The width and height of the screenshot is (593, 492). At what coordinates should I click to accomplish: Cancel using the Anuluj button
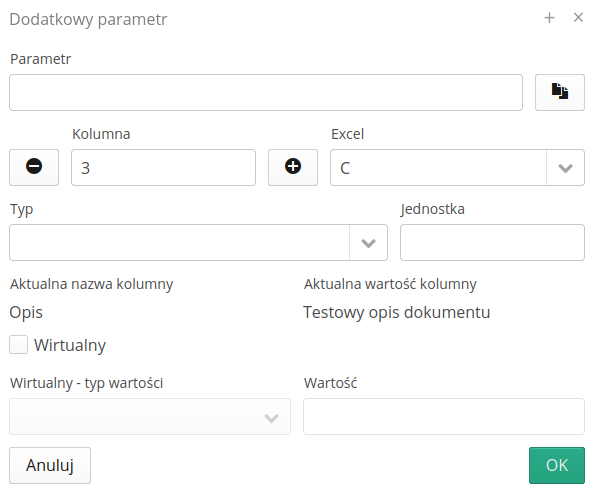click(x=50, y=465)
